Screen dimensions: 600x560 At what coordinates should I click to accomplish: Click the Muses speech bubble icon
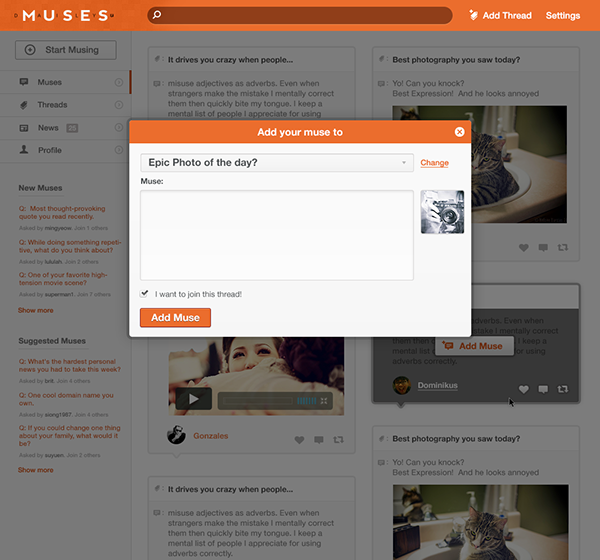(24, 82)
